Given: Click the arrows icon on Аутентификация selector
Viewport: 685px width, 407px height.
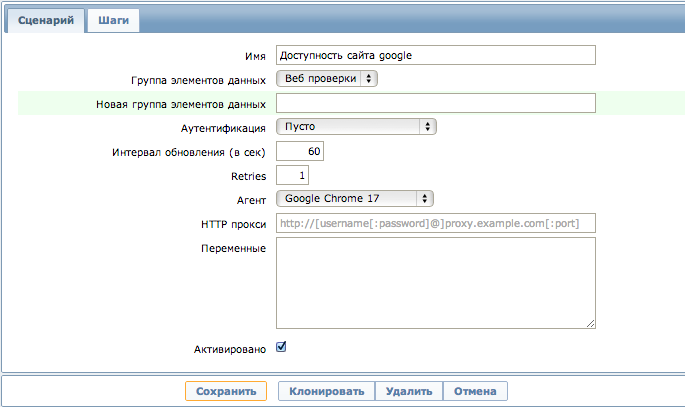Looking at the screenshot, I should (x=428, y=127).
